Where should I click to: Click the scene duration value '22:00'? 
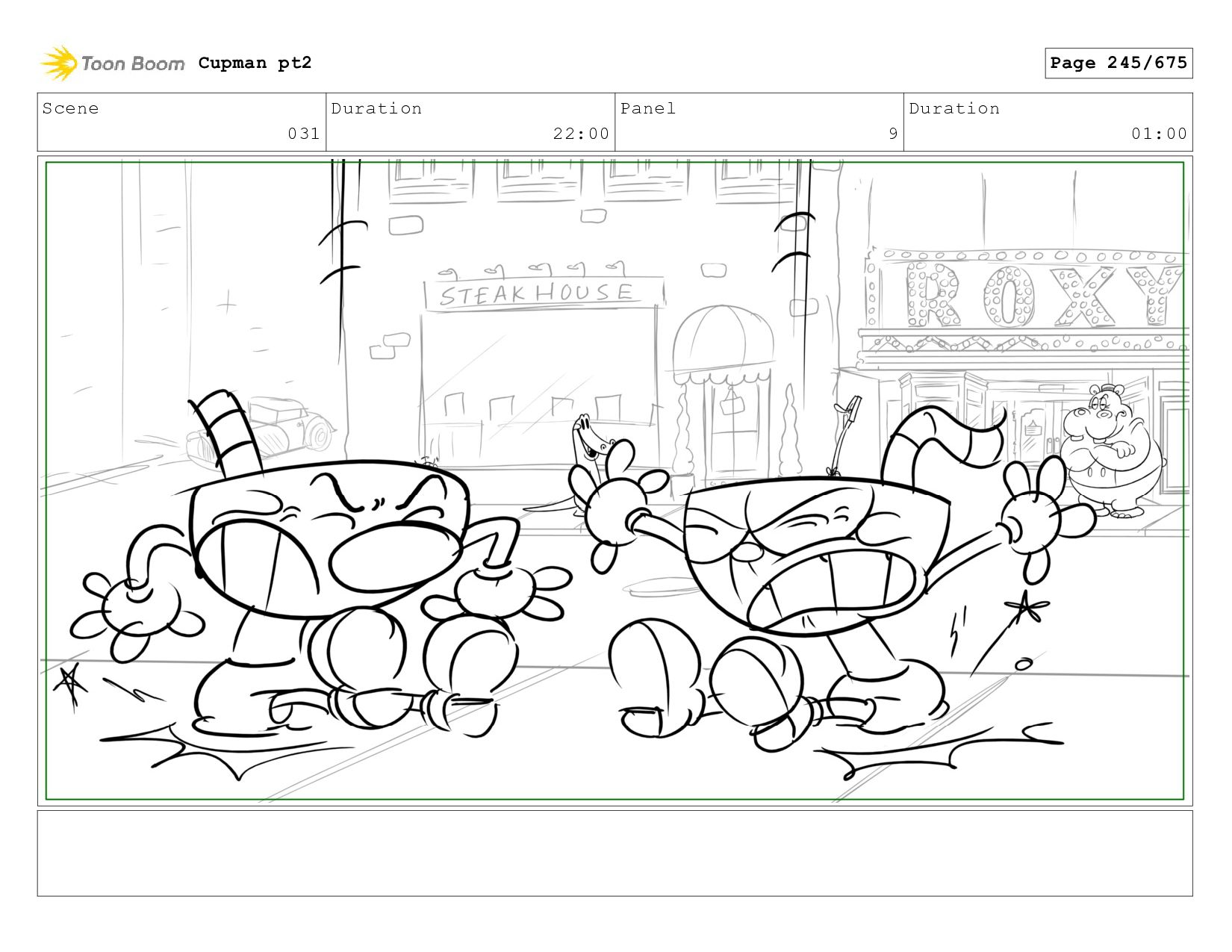[x=581, y=134]
